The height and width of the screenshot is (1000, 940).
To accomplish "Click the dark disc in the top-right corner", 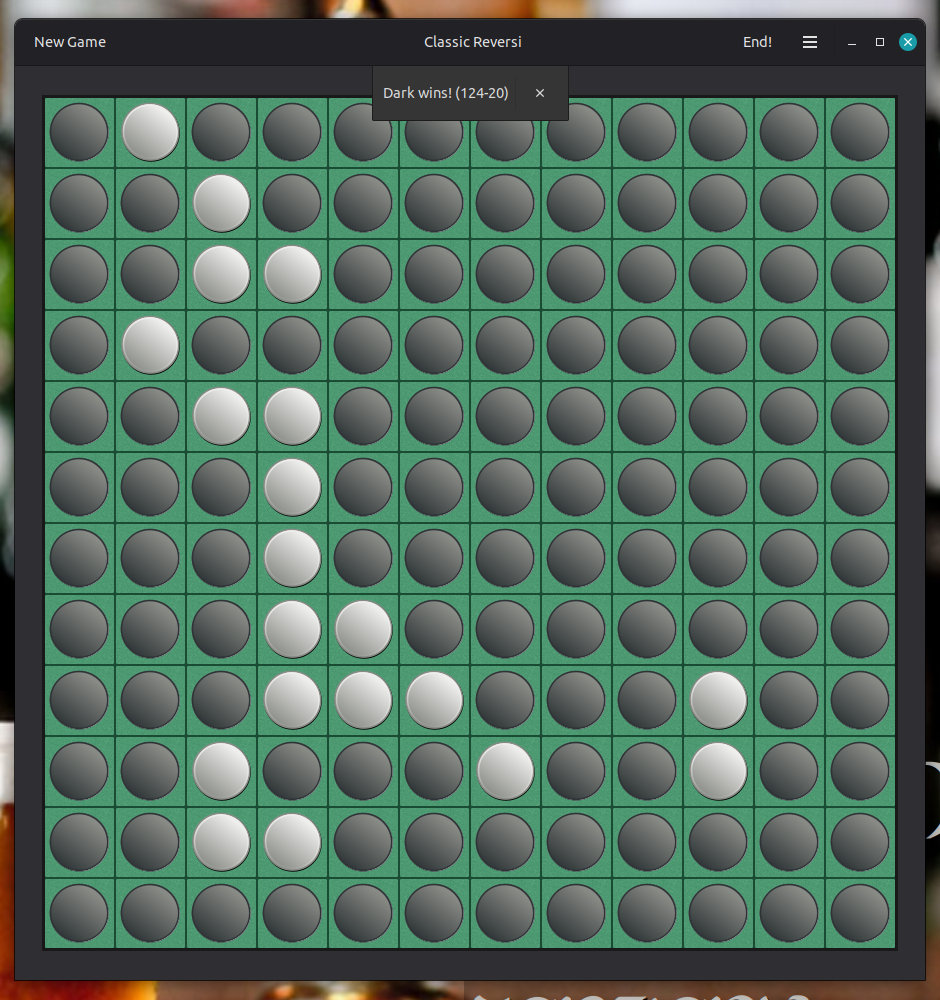I will (x=858, y=131).
